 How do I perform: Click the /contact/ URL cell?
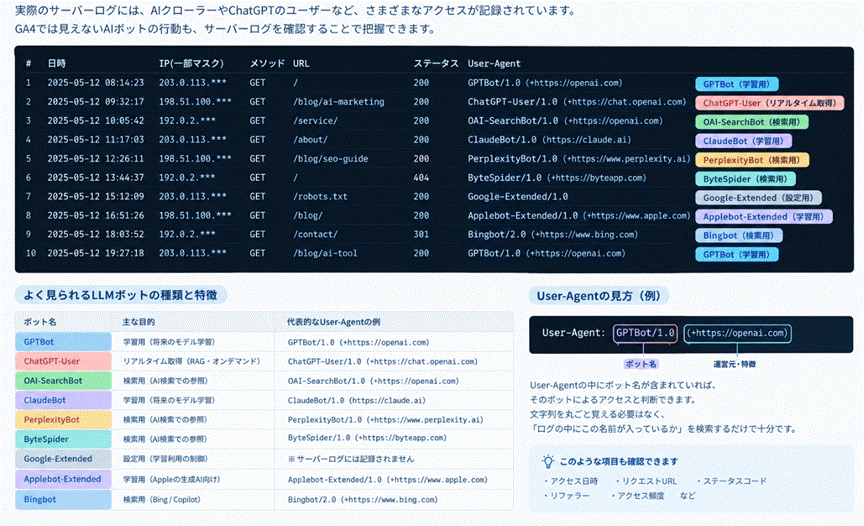(x=315, y=234)
